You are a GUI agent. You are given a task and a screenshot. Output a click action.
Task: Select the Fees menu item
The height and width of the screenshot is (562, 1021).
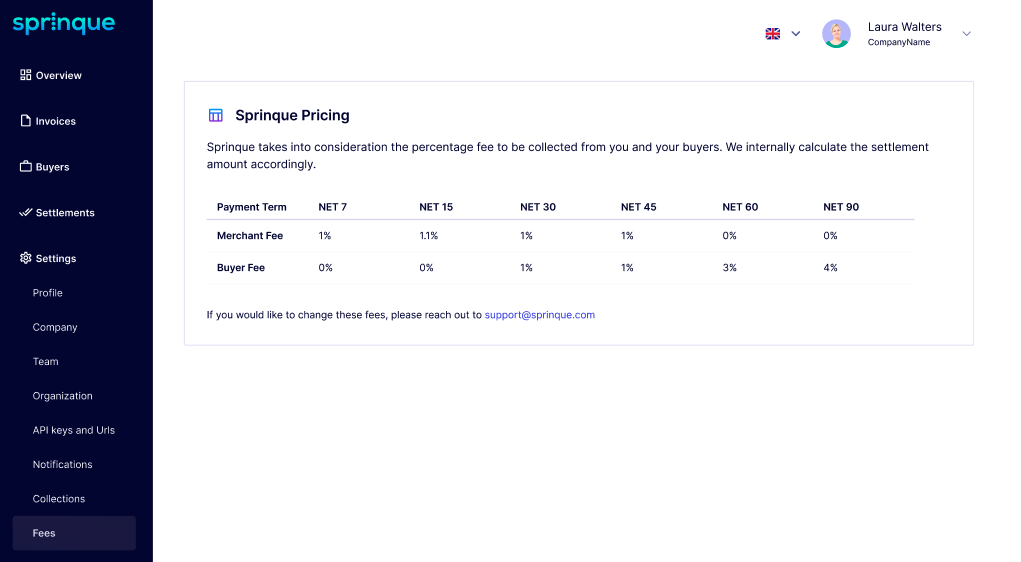point(44,533)
